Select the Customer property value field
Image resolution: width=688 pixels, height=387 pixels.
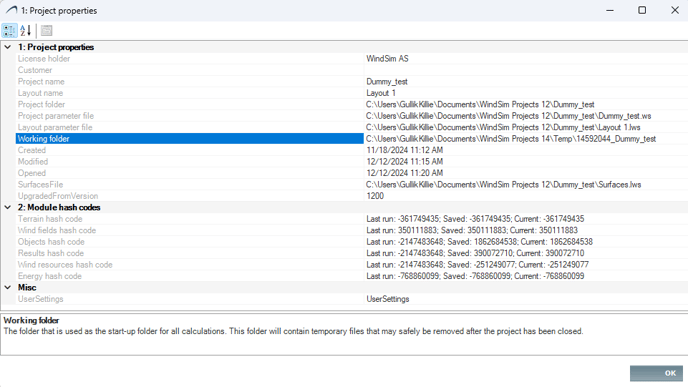coord(526,70)
